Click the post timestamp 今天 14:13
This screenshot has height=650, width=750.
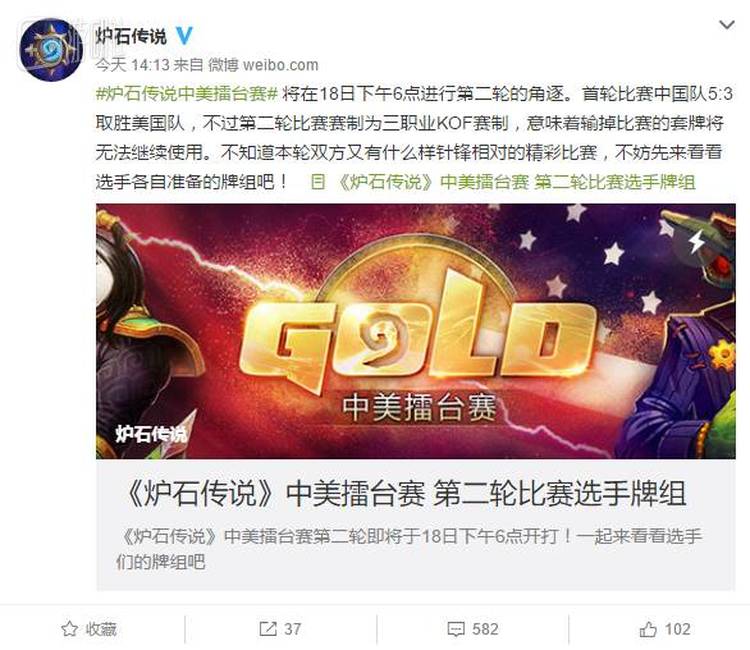132,65
